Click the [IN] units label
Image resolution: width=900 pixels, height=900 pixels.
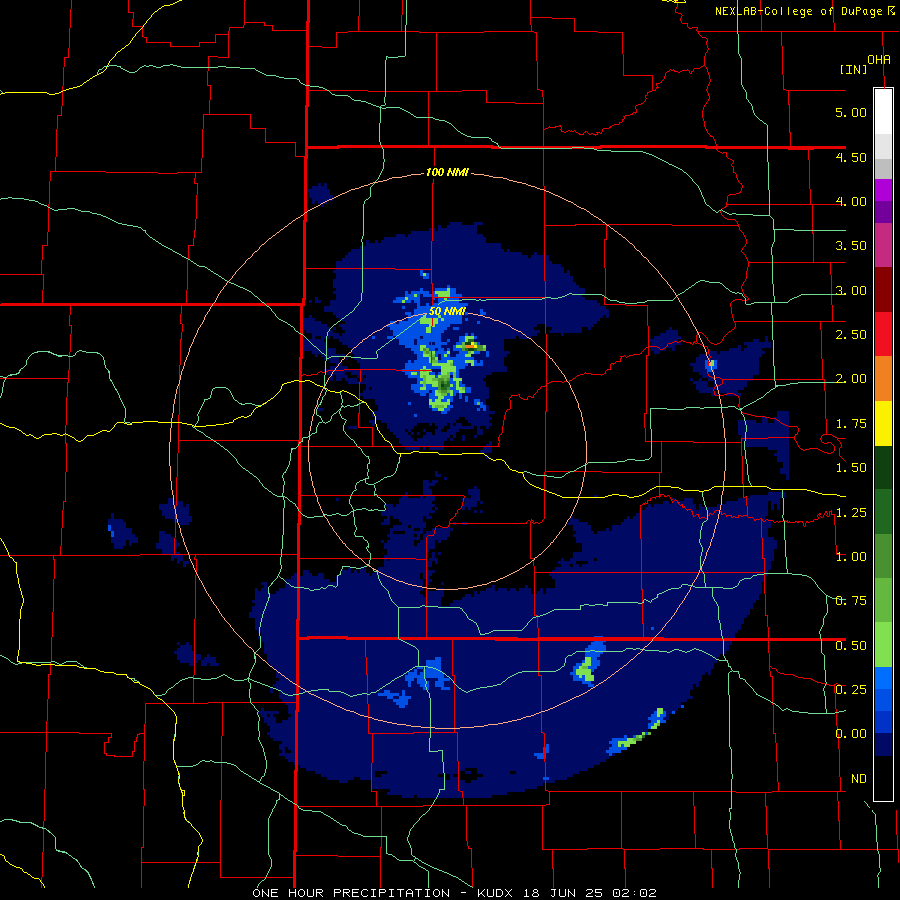[x=854, y=69]
